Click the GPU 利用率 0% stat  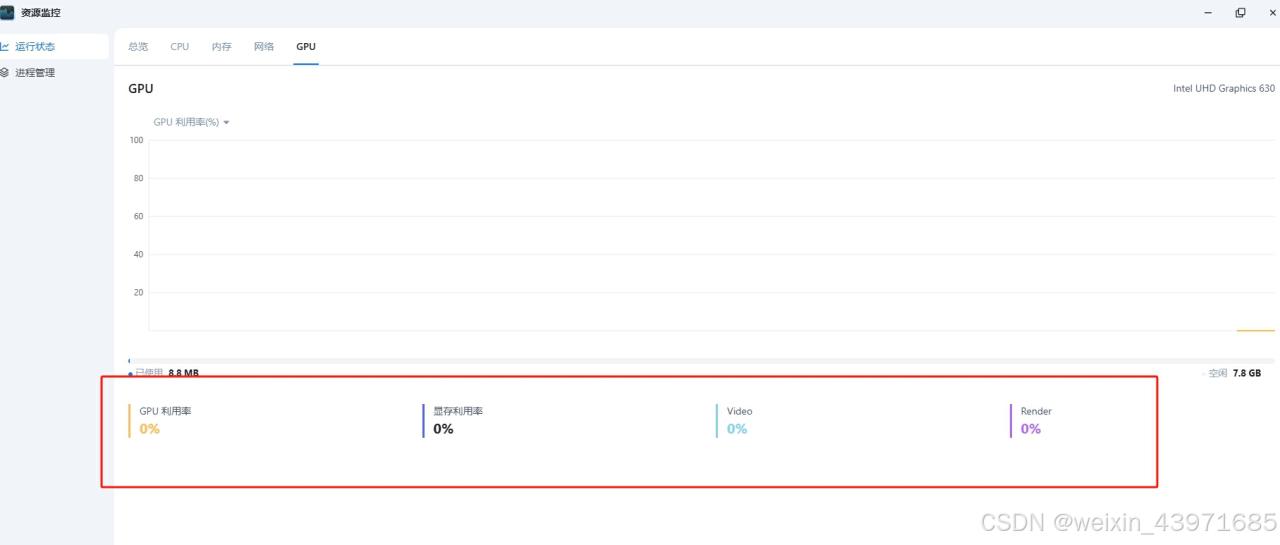click(150, 429)
